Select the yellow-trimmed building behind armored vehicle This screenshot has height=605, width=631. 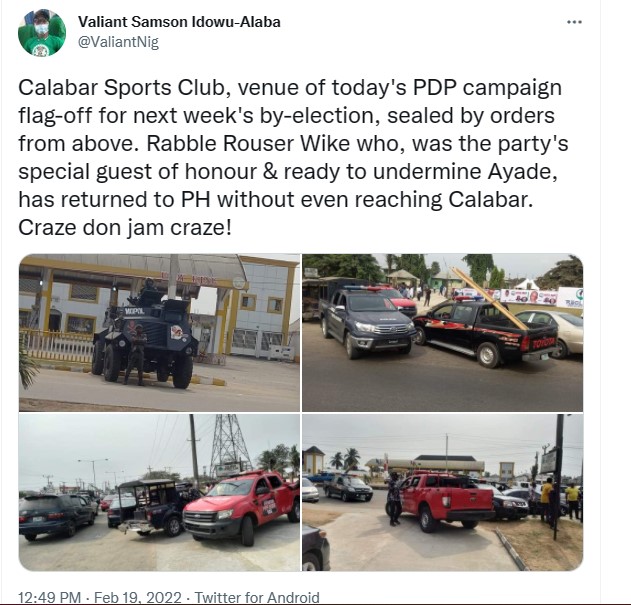point(159,306)
